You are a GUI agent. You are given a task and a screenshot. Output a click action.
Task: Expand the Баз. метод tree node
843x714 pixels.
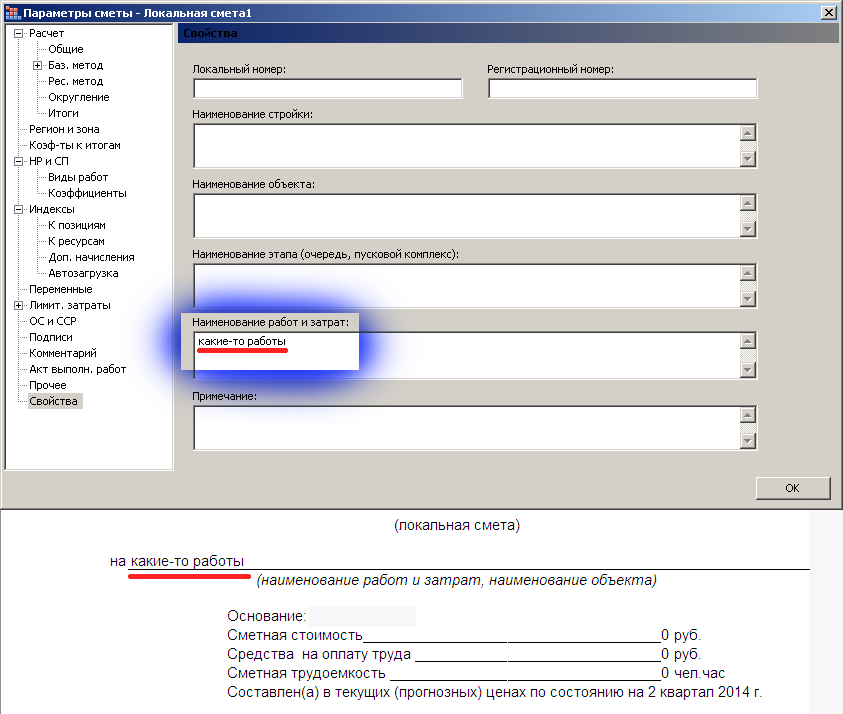[x=37, y=66]
